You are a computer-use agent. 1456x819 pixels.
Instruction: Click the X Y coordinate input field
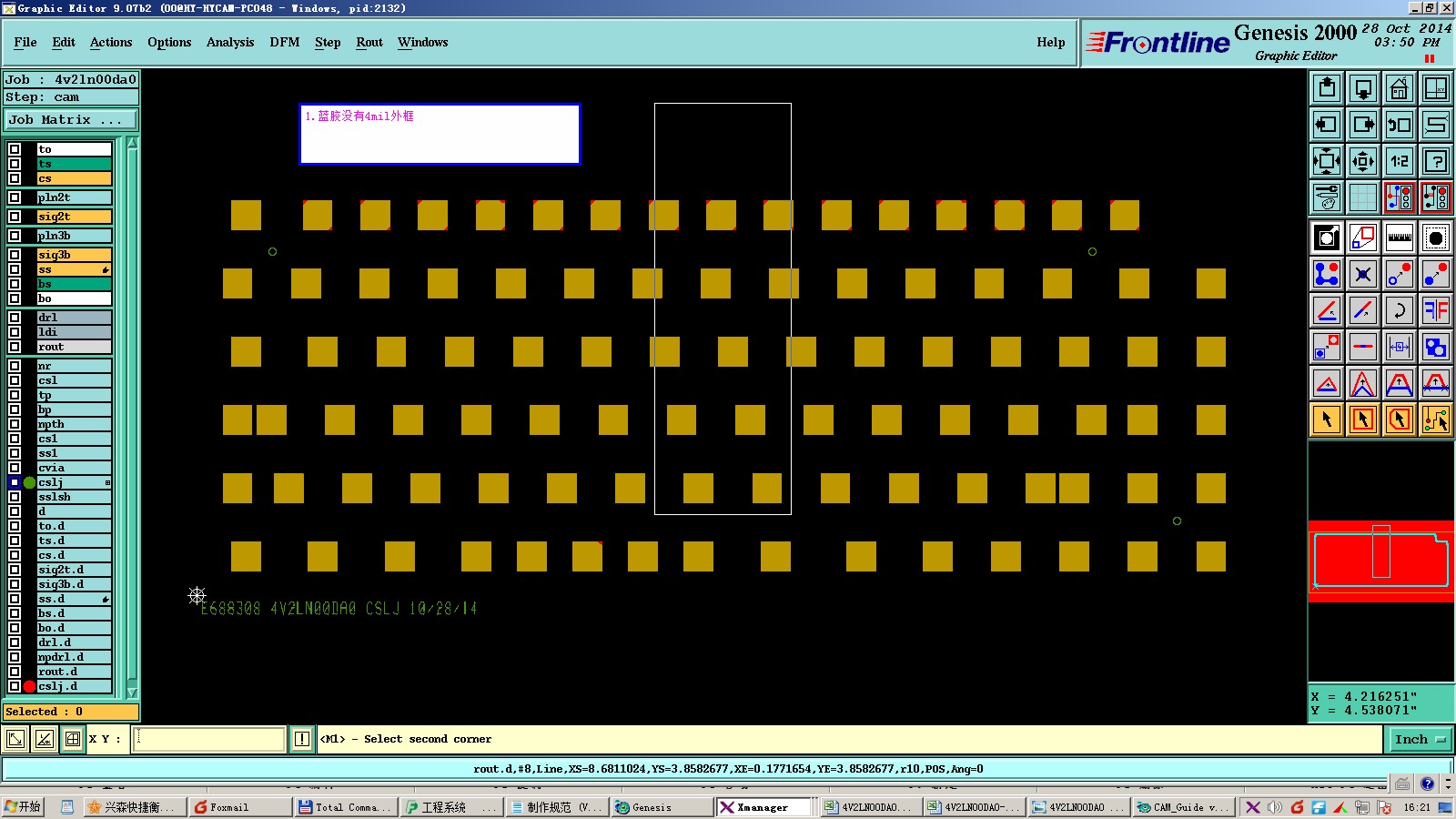coord(209,739)
